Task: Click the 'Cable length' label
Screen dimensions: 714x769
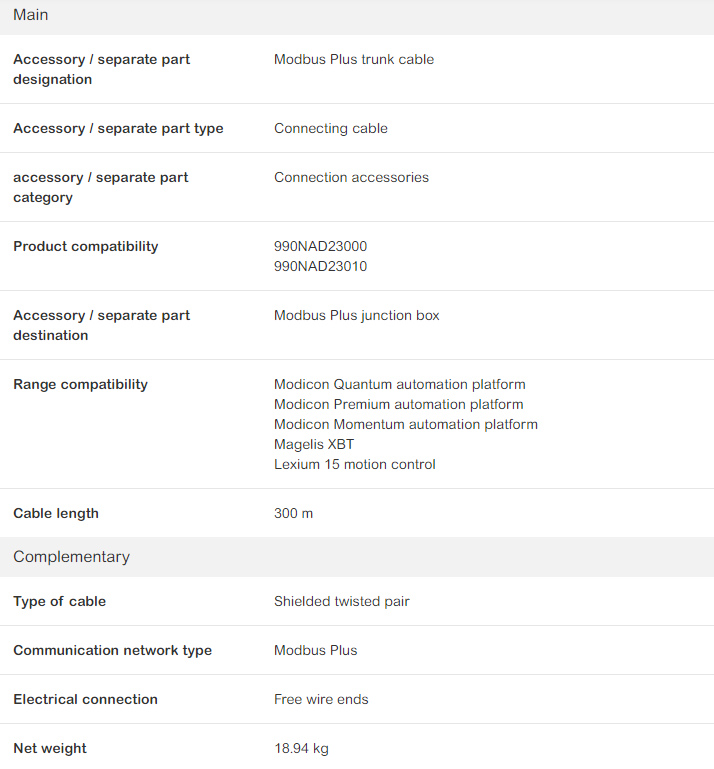Action: click(x=56, y=513)
